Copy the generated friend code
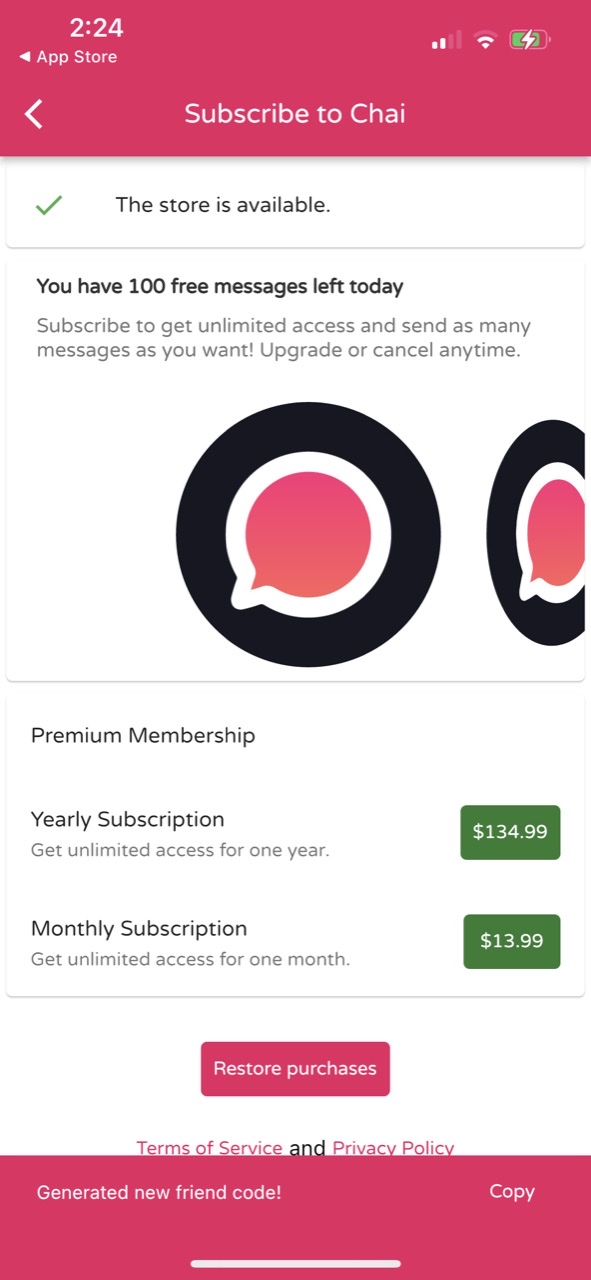 click(x=512, y=1191)
